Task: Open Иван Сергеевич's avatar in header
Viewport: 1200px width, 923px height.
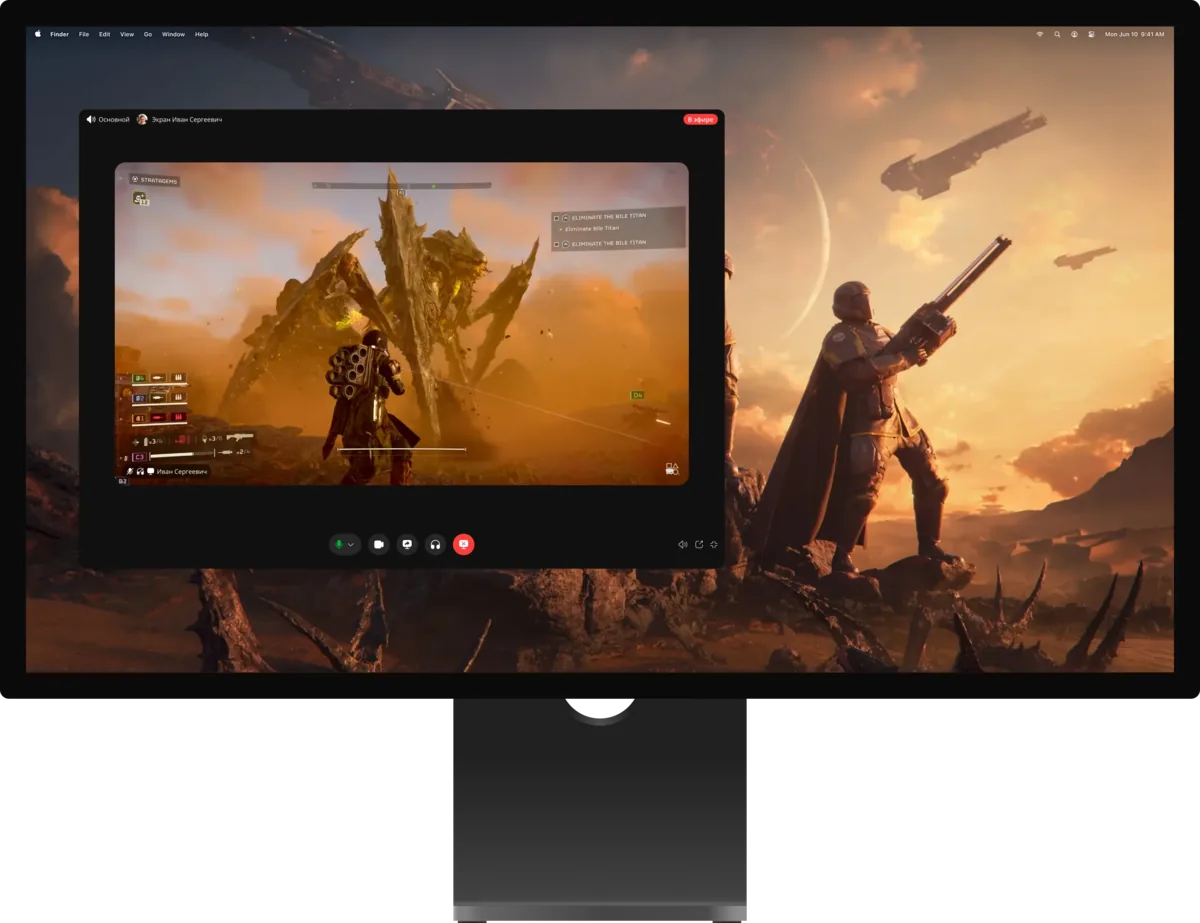Action: click(x=142, y=119)
